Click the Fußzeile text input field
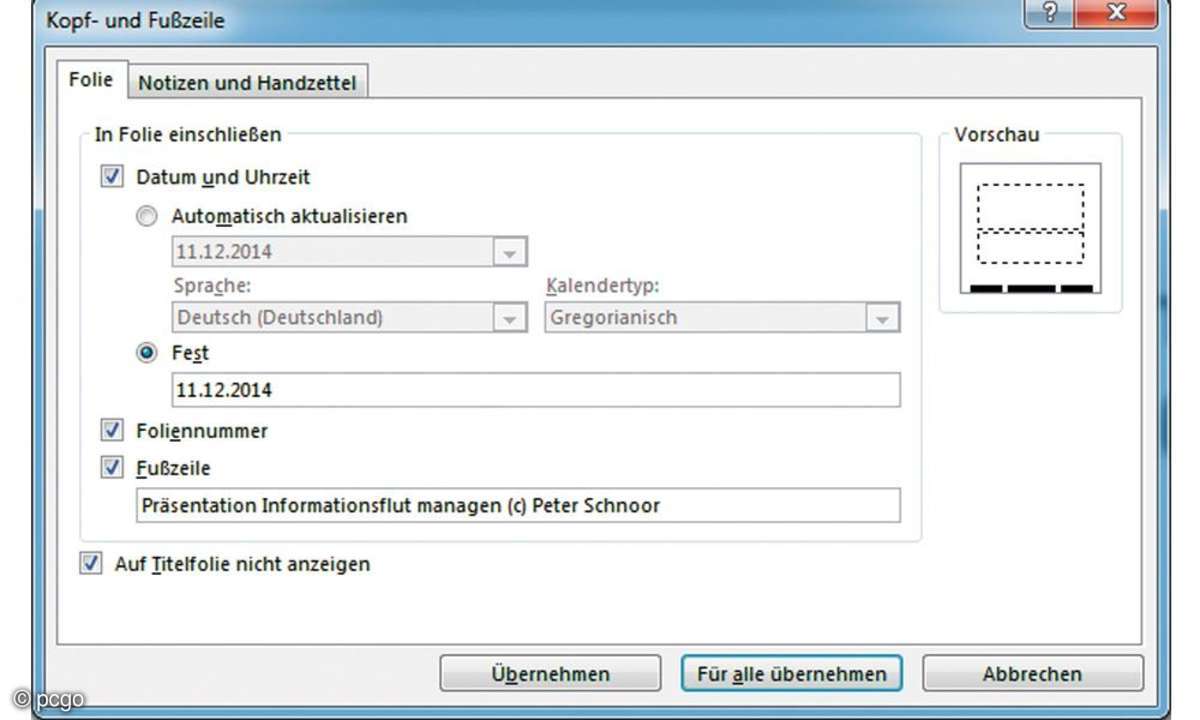This screenshot has height=720, width=1200. click(518, 505)
